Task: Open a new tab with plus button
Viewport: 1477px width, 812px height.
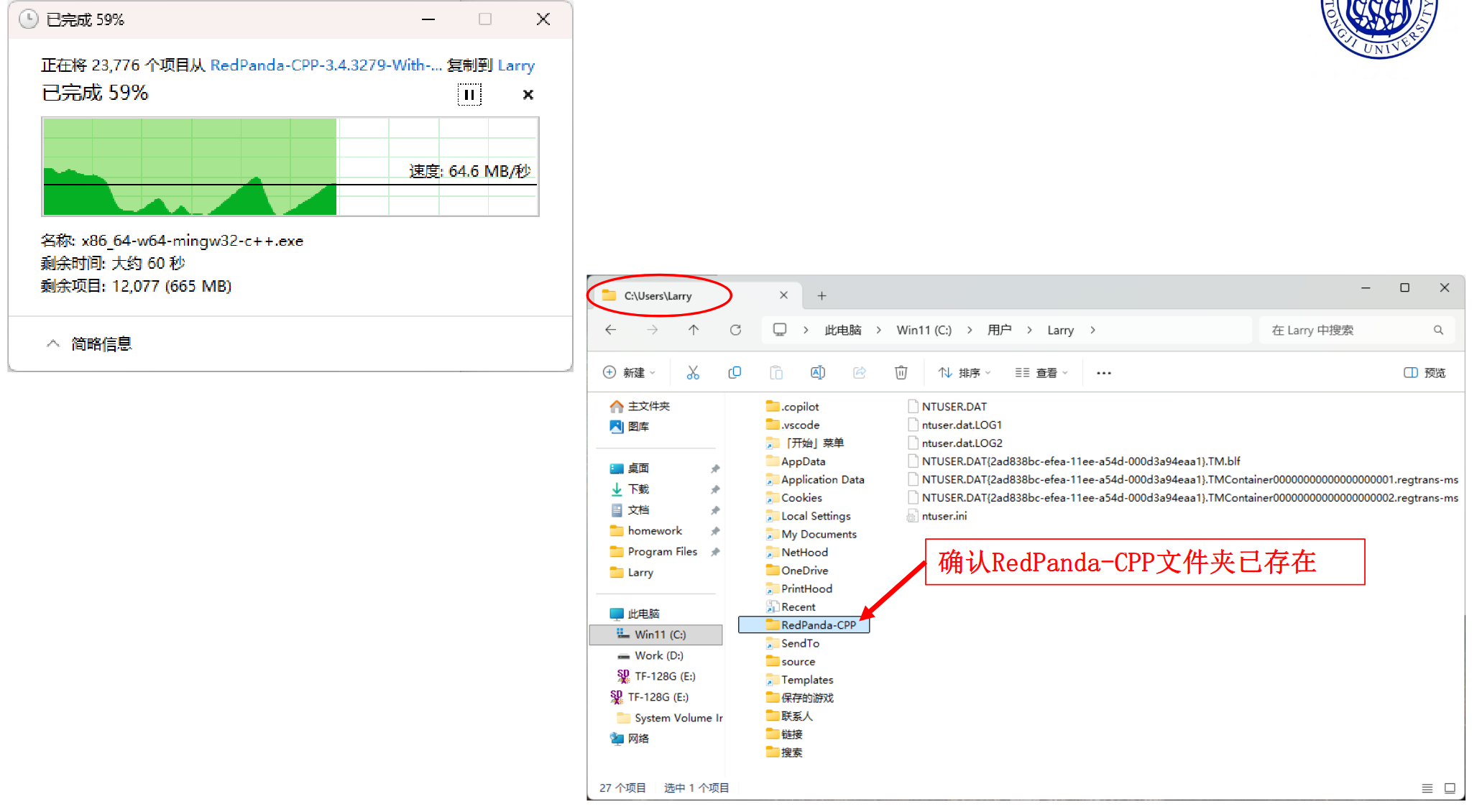Action: (x=822, y=295)
